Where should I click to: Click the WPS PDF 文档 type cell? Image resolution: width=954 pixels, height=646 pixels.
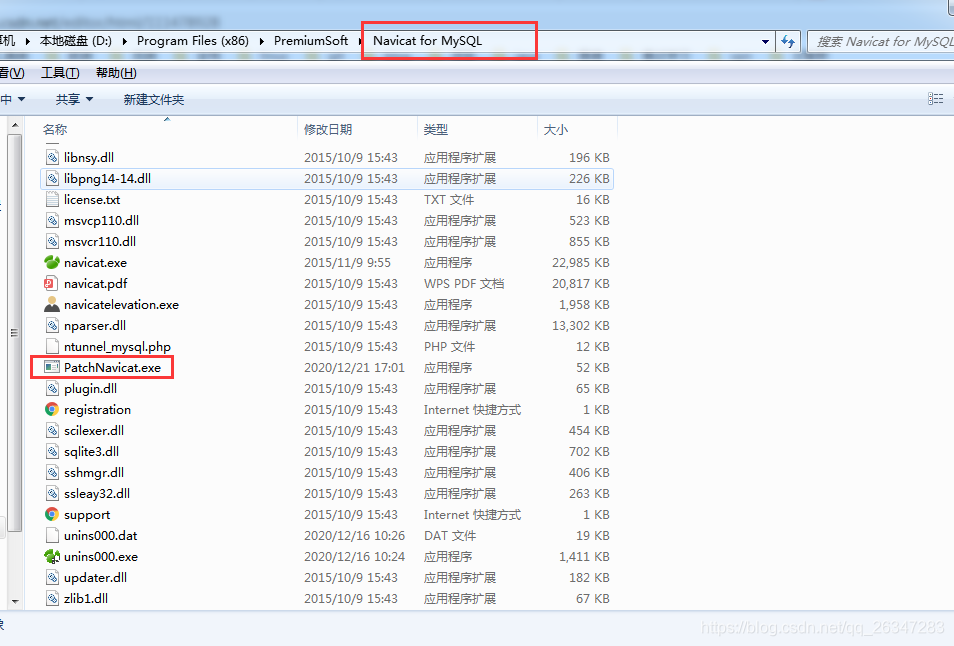pos(464,283)
